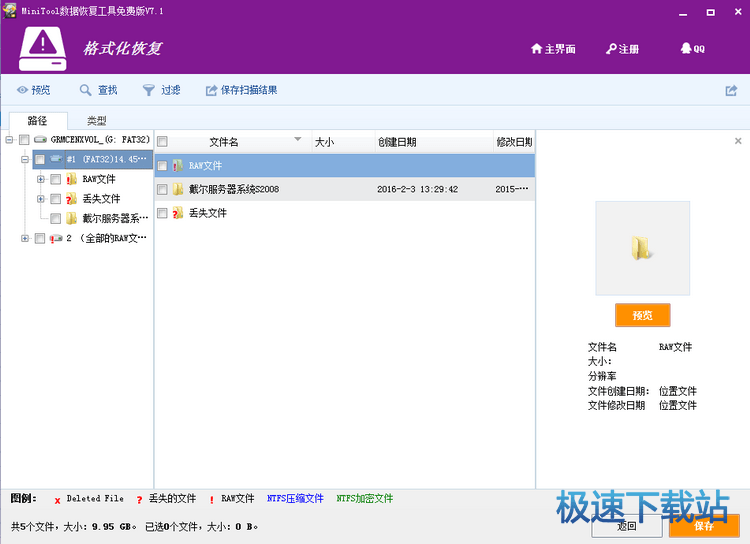The height and width of the screenshot is (544, 750).
Task: Select 丢失文件 entry in file list
Action: [x=208, y=213]
